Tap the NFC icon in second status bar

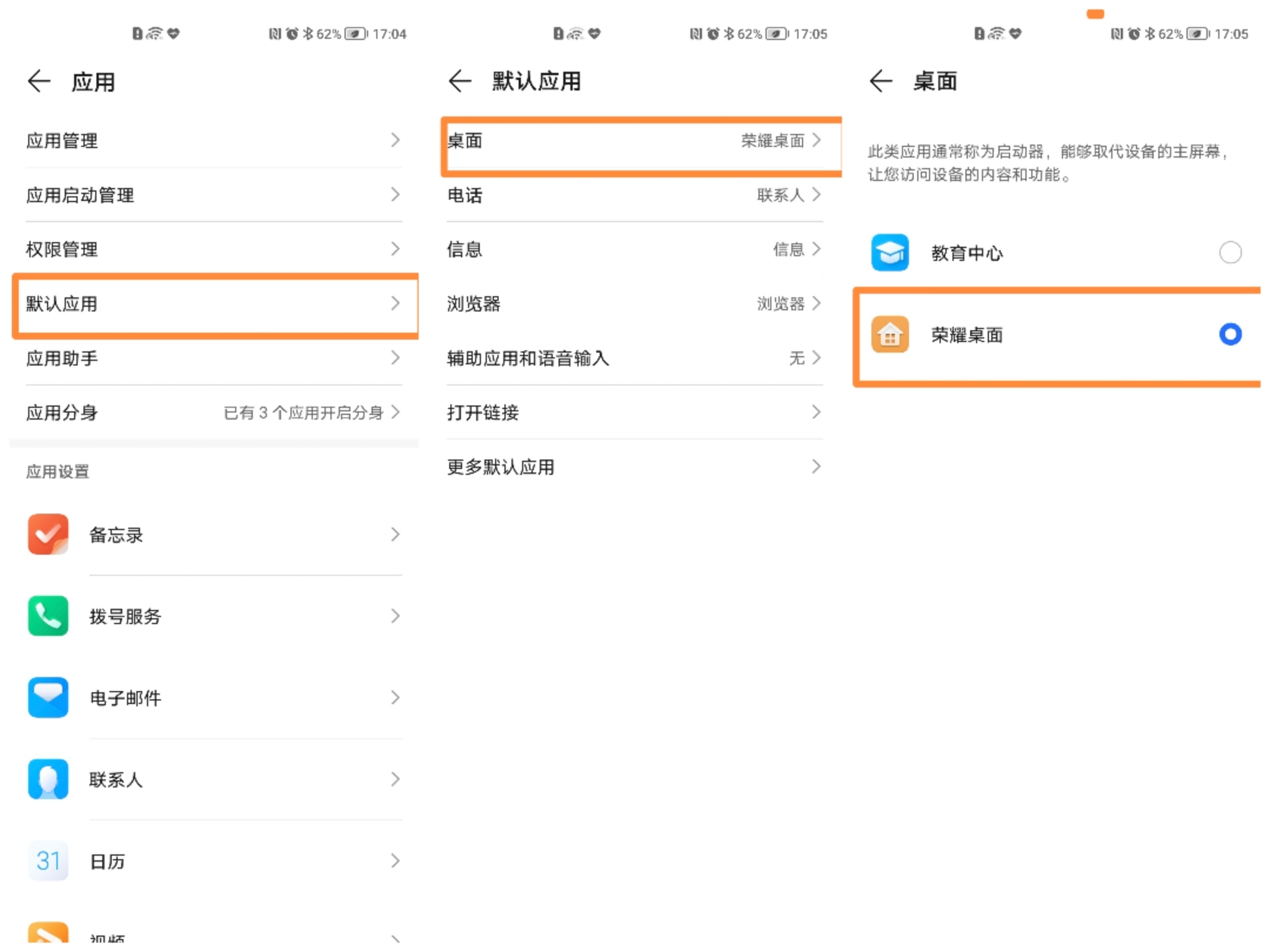696,33
